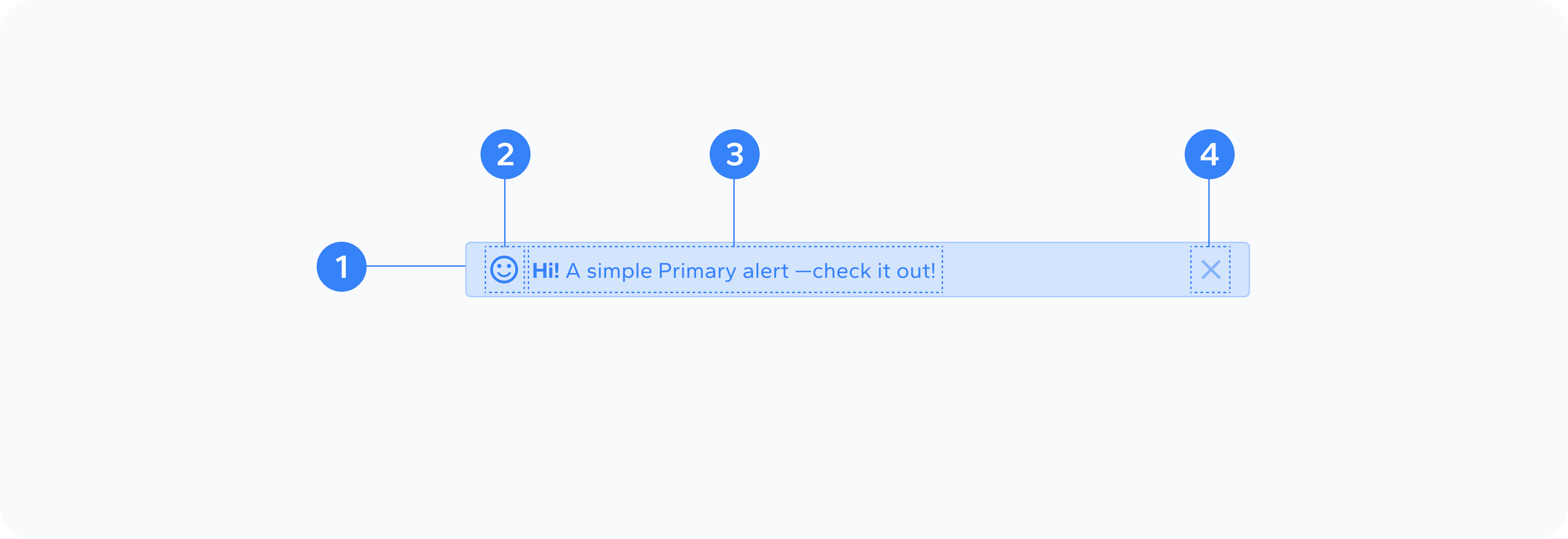Click the vertical connector line under badge 3

pyautogui.click(x=734, y=213)
